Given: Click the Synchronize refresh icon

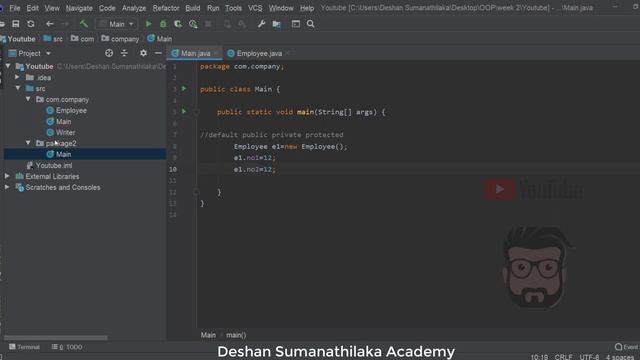Looking at the screenshot, I should coord(31,24).
